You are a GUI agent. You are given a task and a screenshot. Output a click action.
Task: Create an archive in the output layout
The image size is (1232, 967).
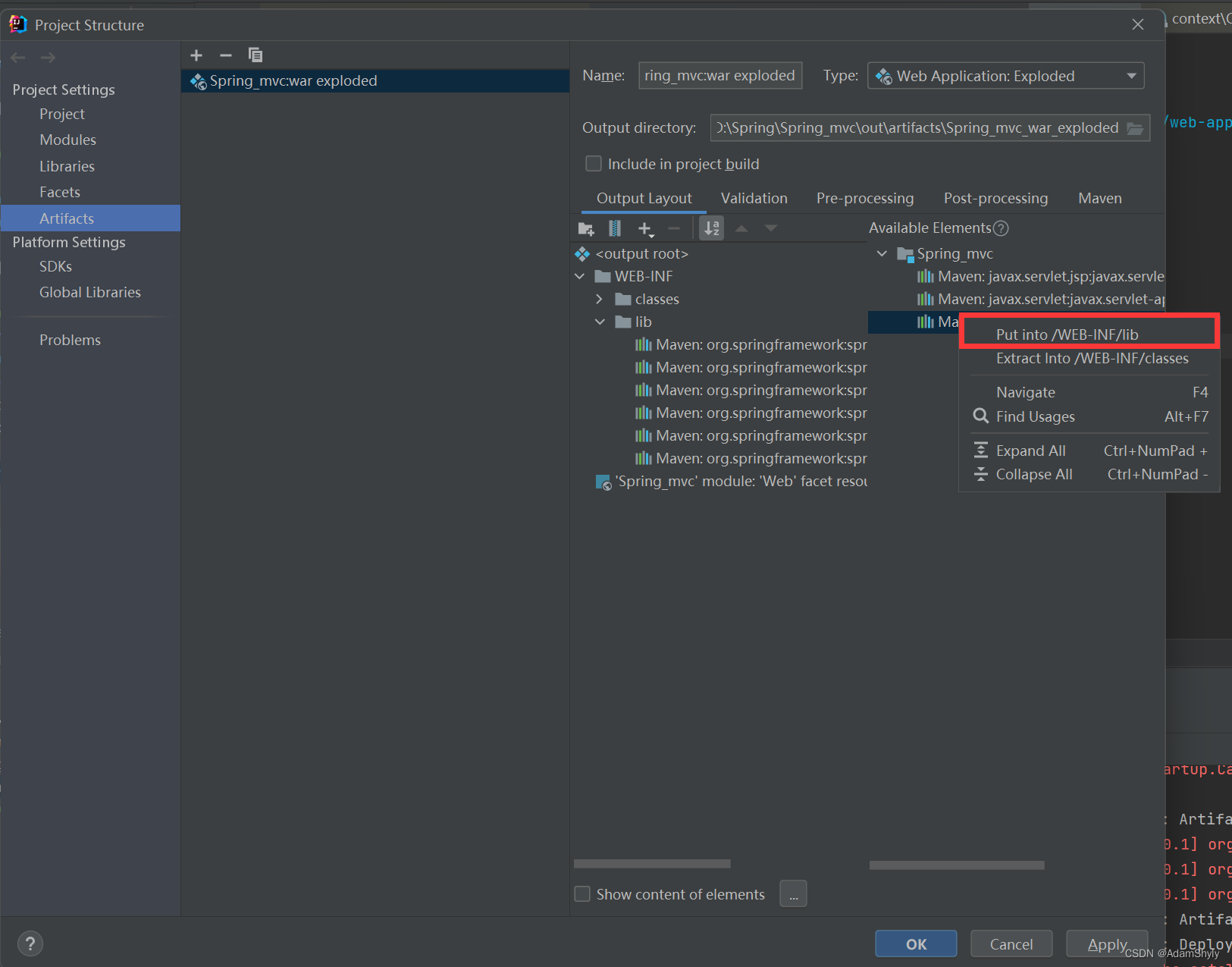(x=614, y=228)
